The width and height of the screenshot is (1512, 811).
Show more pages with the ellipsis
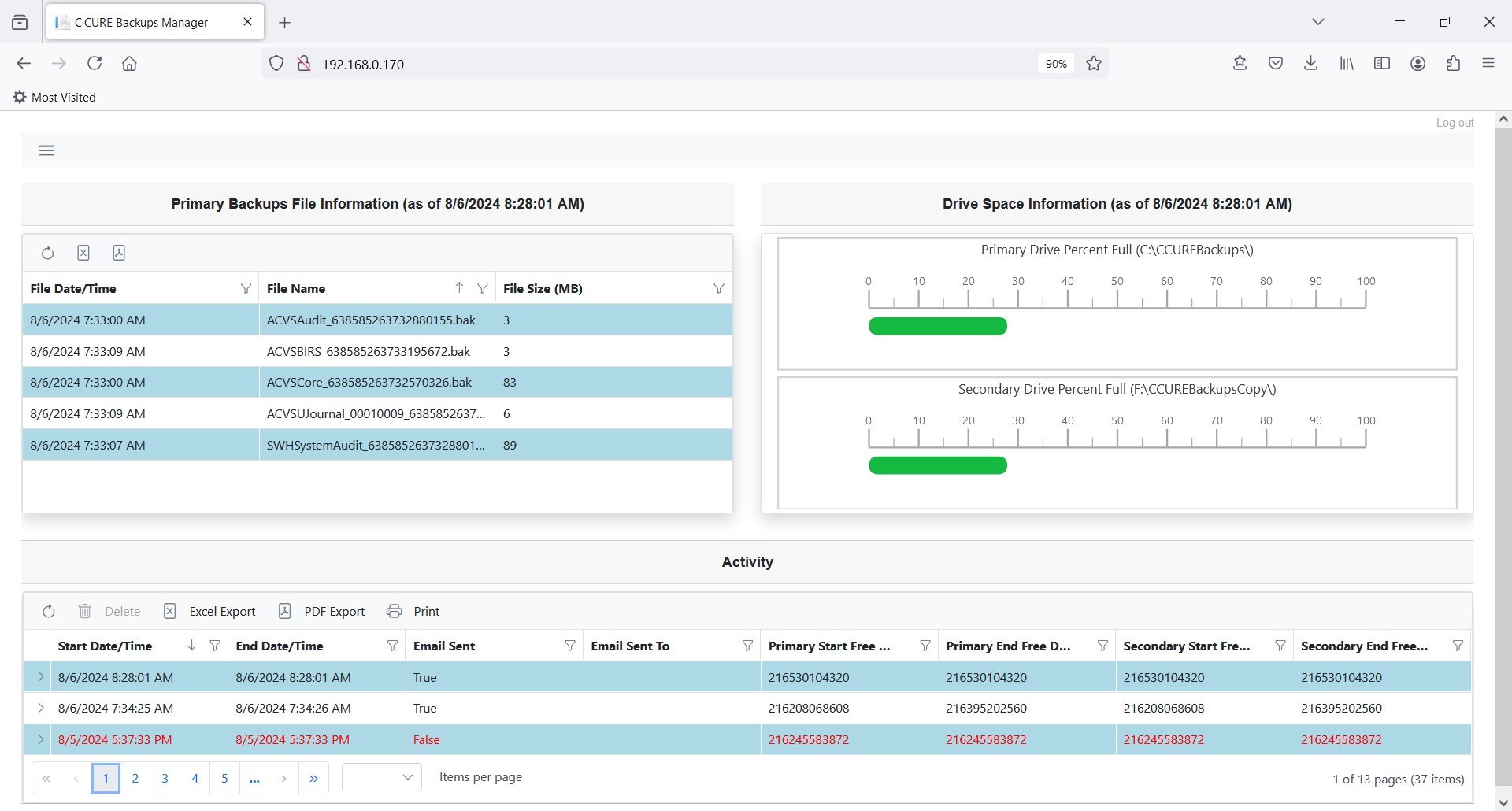click(x=254, y=778)
